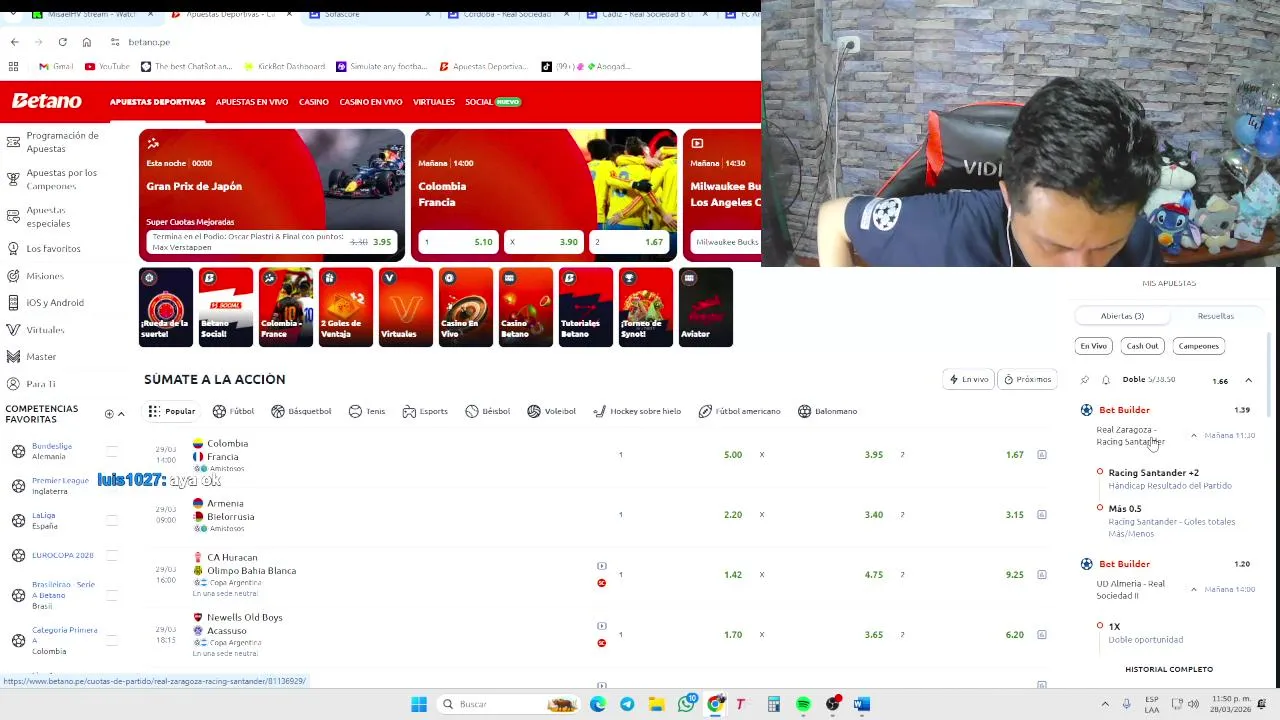Open the Tutoriales Betano tile
1280x720 pixels.
click(585, 307)
